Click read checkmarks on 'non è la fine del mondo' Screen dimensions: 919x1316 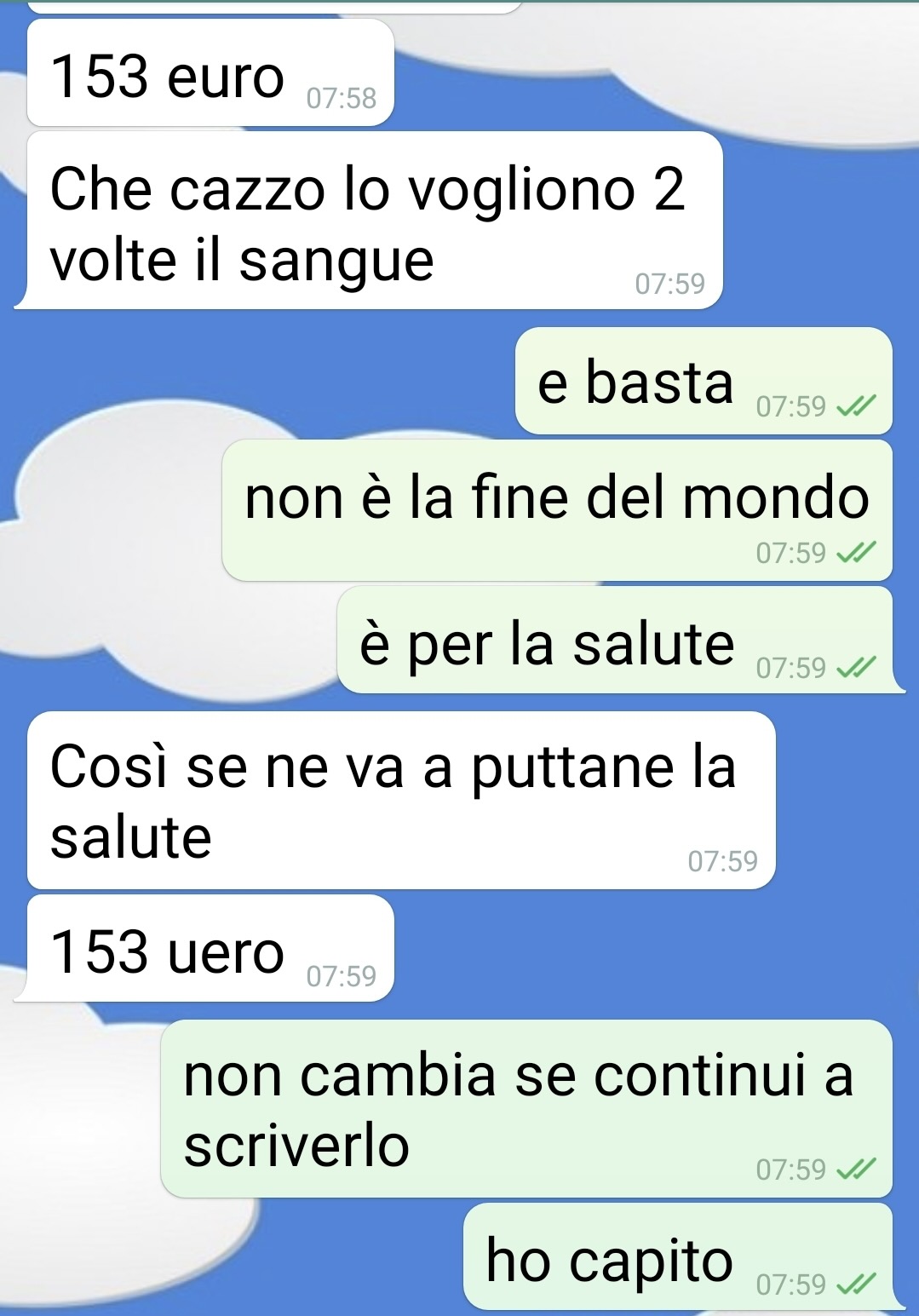pyautogui.click(x=855, y=554)
